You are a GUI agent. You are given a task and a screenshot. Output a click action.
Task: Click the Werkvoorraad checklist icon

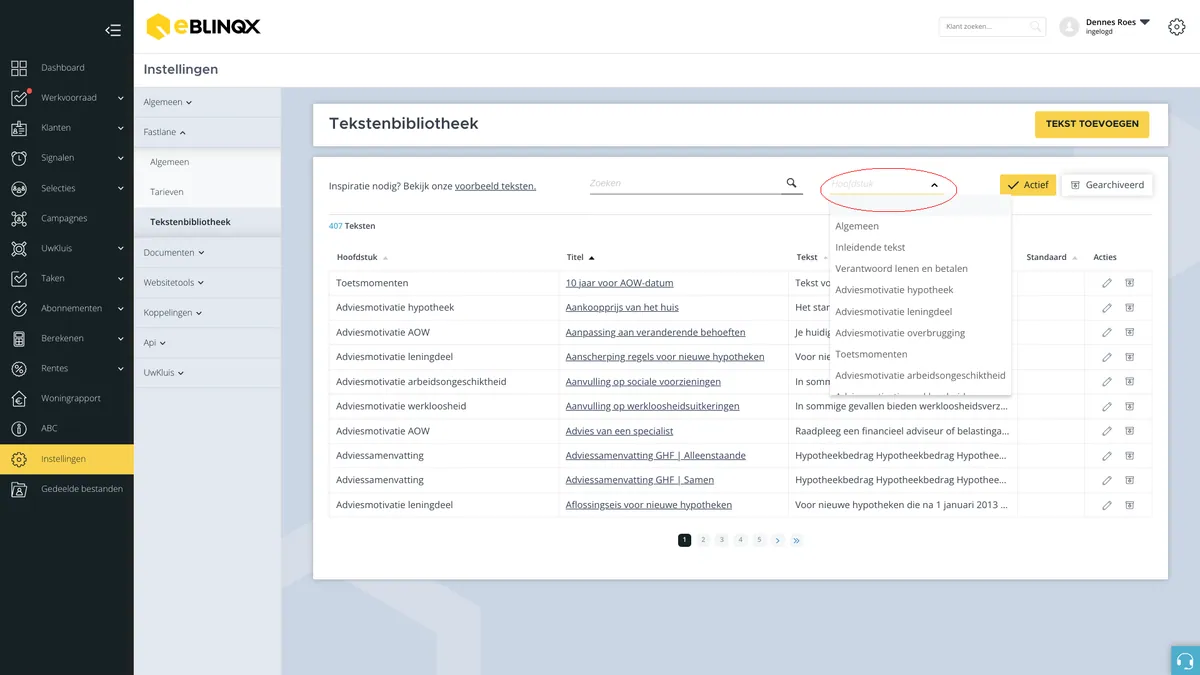pyautogui.click(x=19, y=98)
